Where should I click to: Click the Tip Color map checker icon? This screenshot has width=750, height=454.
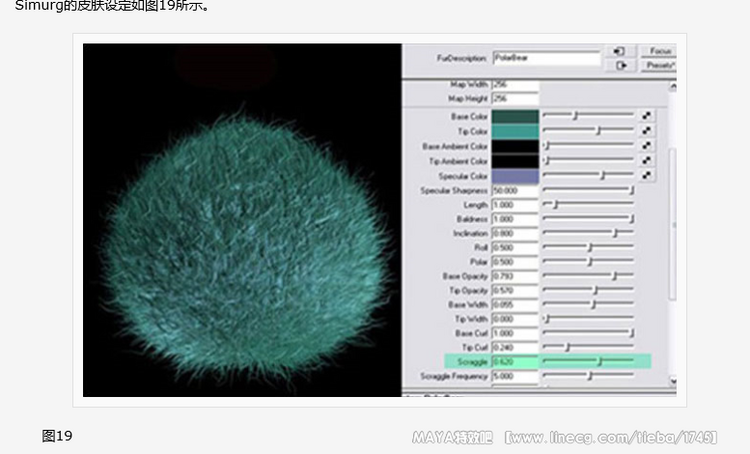point(646,131)
